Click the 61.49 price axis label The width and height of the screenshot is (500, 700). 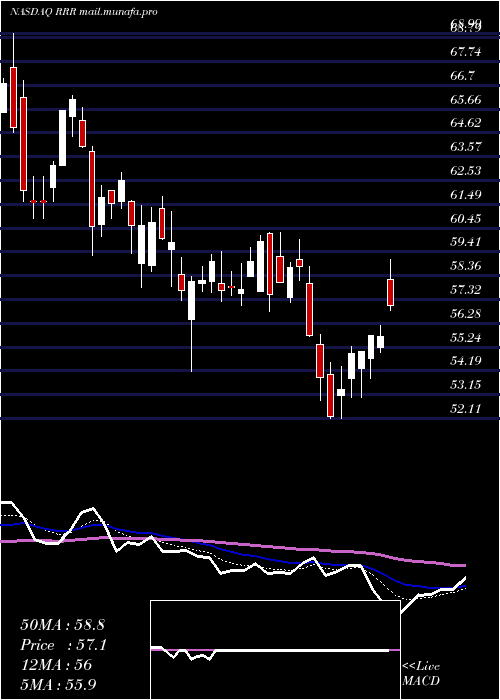click(x=466, y=195)
